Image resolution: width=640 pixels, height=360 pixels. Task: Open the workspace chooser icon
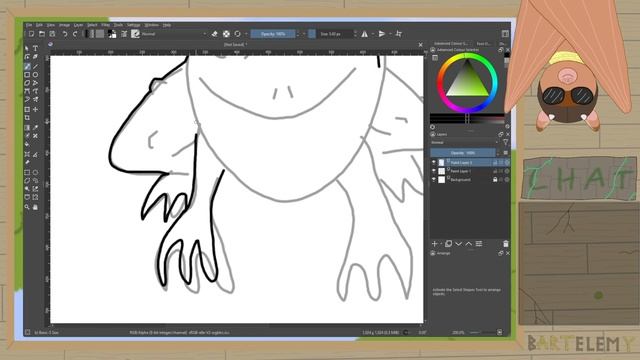(505, 34)
